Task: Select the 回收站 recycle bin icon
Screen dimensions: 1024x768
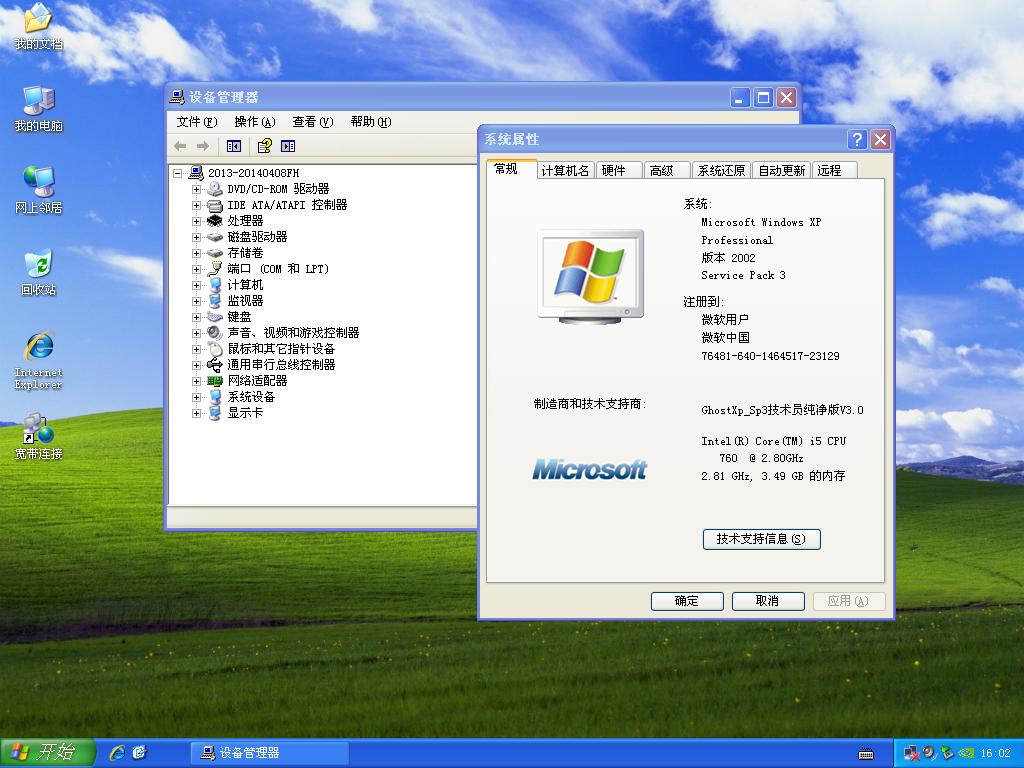Action: [x=39, y=273]
